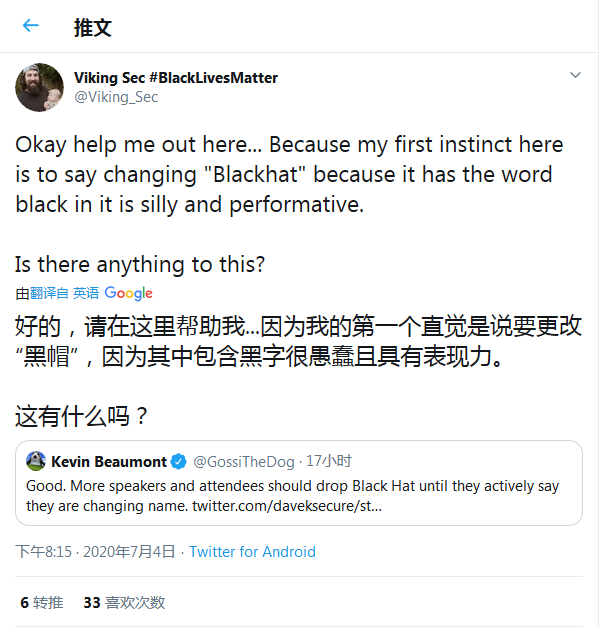View the 33 喜欢次数 likes list
The height and width of the screenshot is (628, 600).
(x=124, y=603)
